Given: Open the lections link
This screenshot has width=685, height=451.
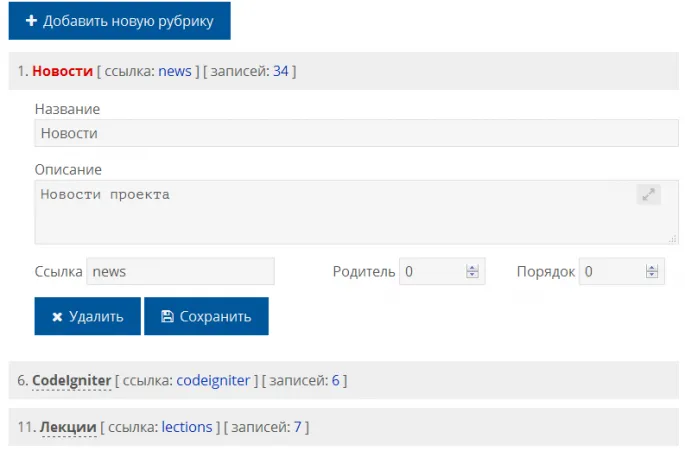Looking at the screenshot, I should click(187, 427).
